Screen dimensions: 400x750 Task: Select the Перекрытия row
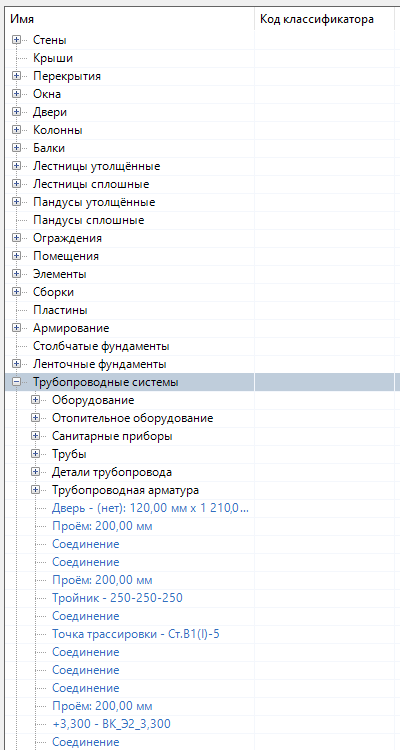67,76
